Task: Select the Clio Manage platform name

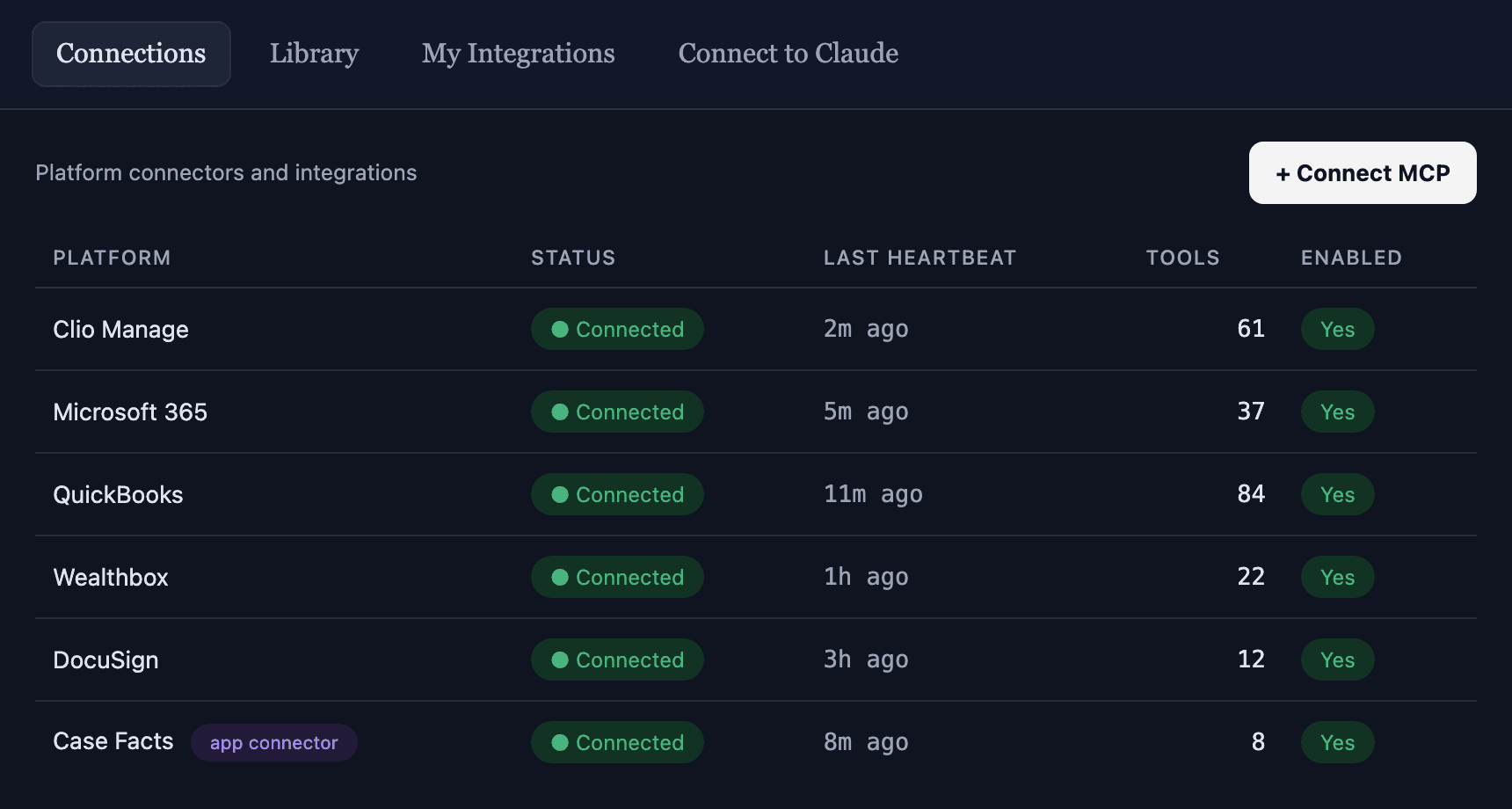Action: [x=120, y=329]
